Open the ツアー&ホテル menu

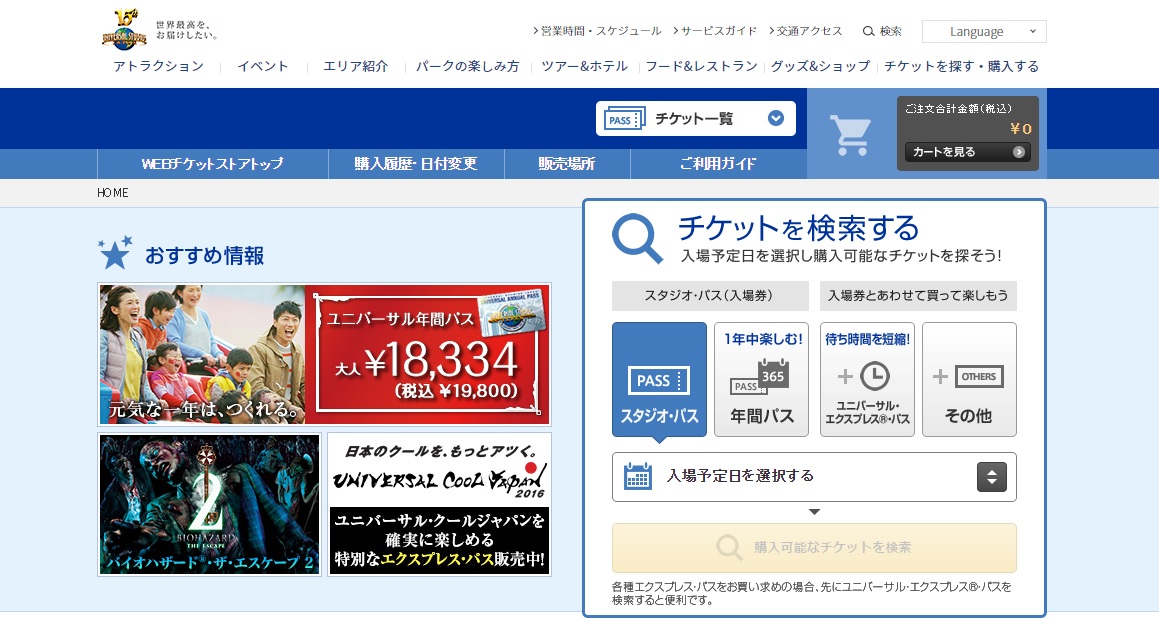click(584, 66)
